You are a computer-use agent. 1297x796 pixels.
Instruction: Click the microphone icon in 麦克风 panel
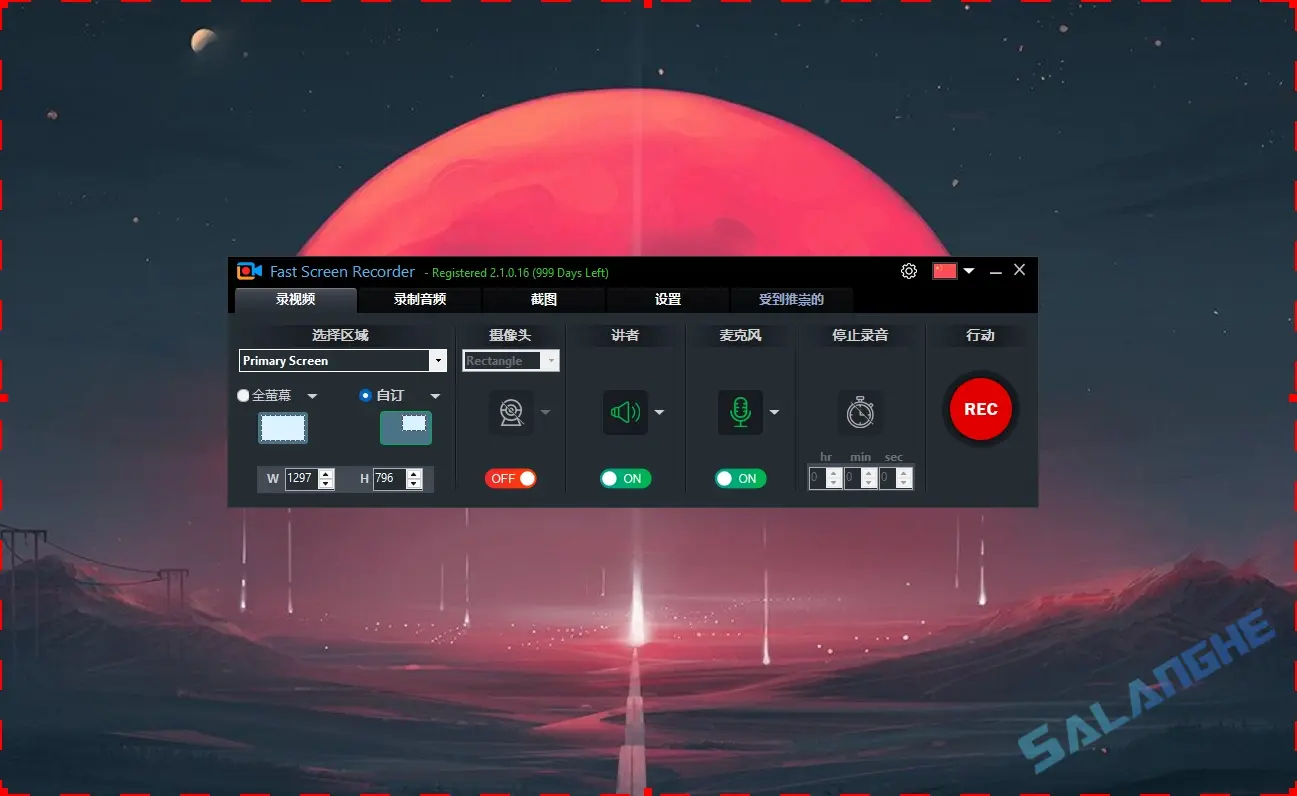pos(740,412)
